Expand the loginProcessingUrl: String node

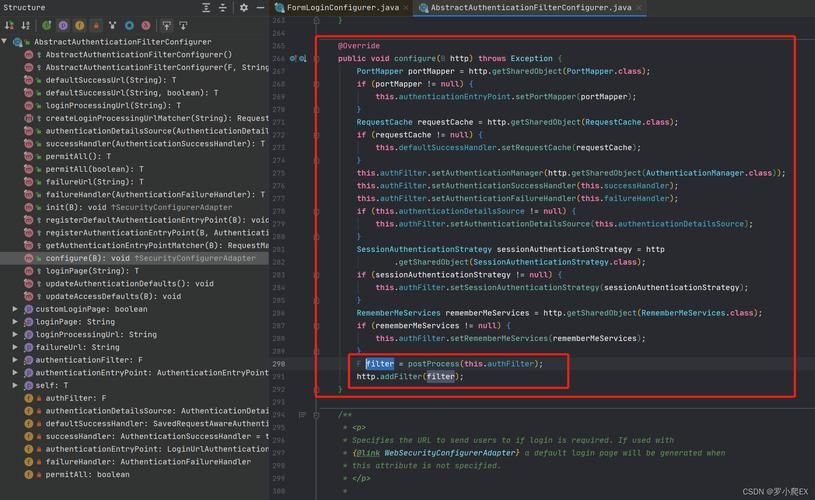[15, 334]
